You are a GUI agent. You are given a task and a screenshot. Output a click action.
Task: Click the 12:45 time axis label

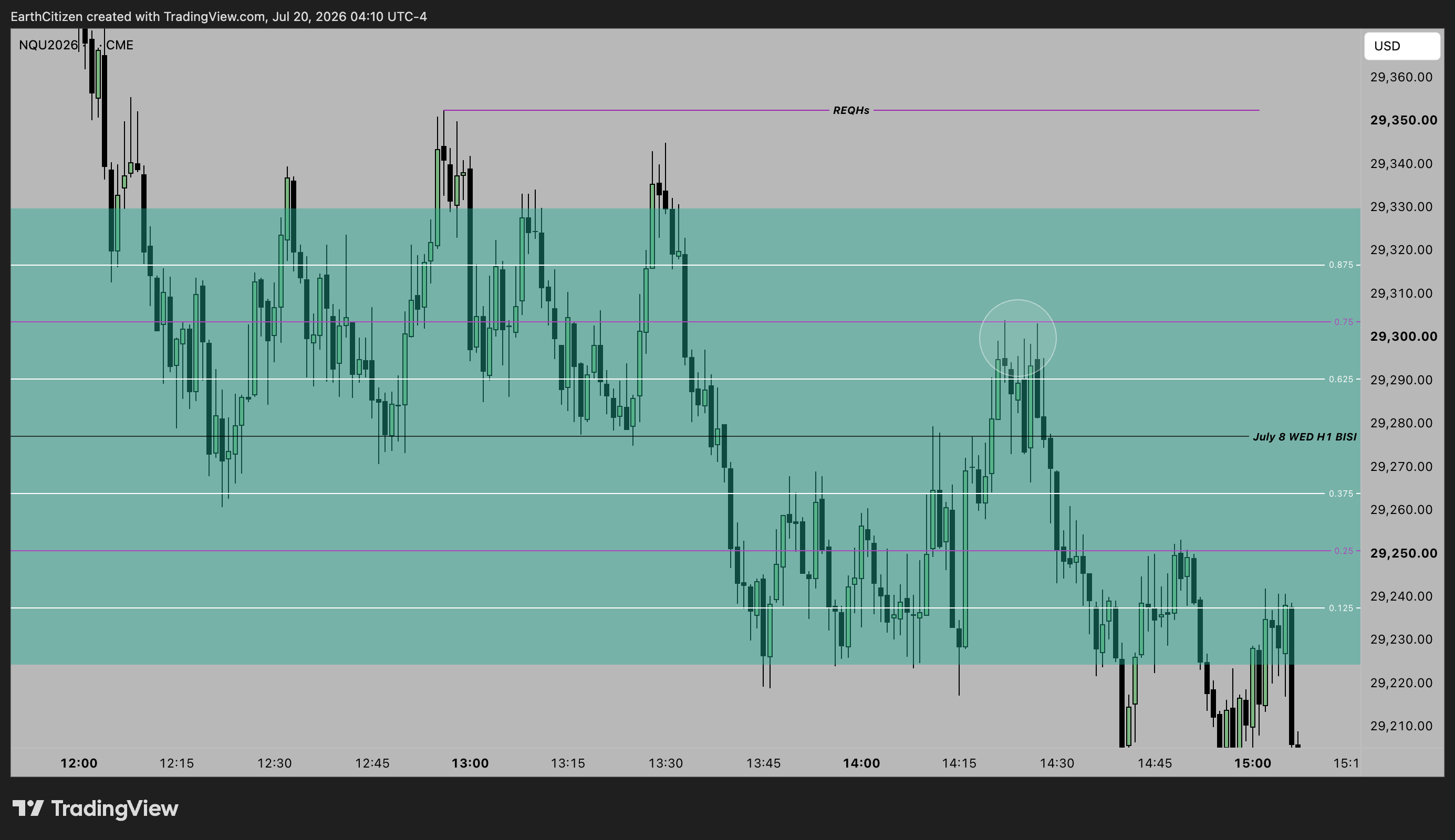[372, 763]
